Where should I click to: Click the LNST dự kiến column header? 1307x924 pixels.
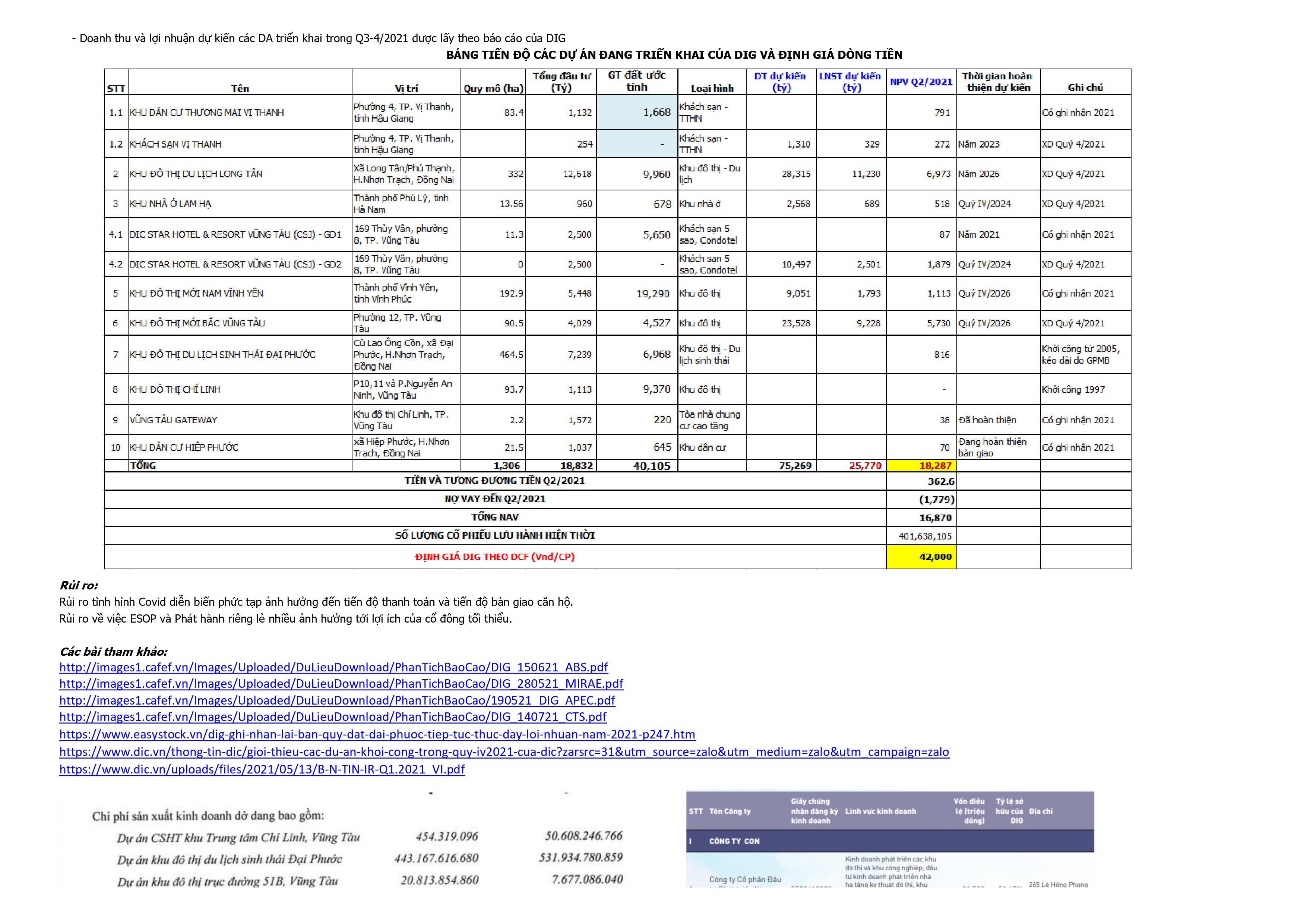click(x=851, y=82)
